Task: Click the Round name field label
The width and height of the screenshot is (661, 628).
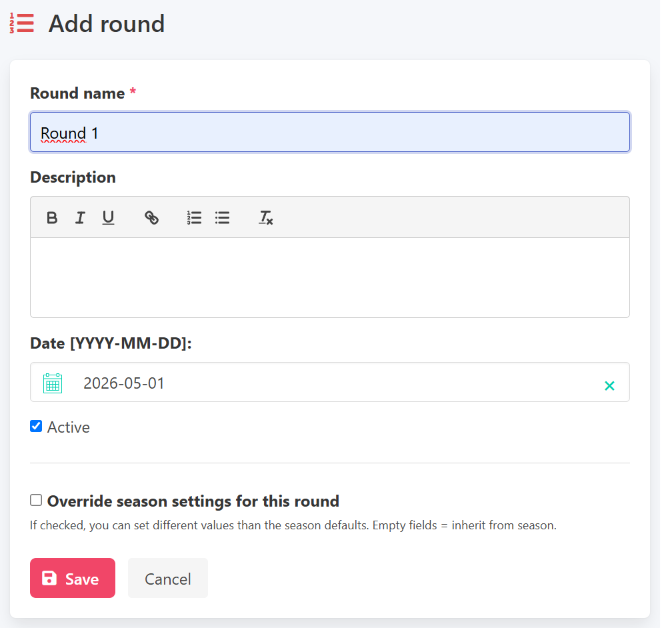Action: [x=78, y=93]
